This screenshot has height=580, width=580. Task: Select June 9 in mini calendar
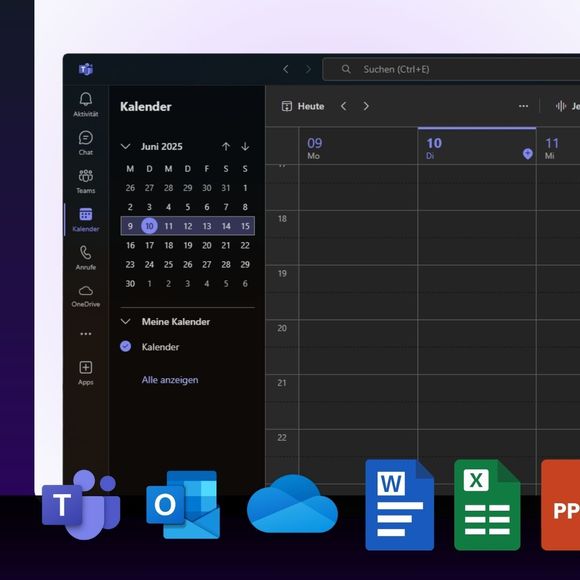130,226
